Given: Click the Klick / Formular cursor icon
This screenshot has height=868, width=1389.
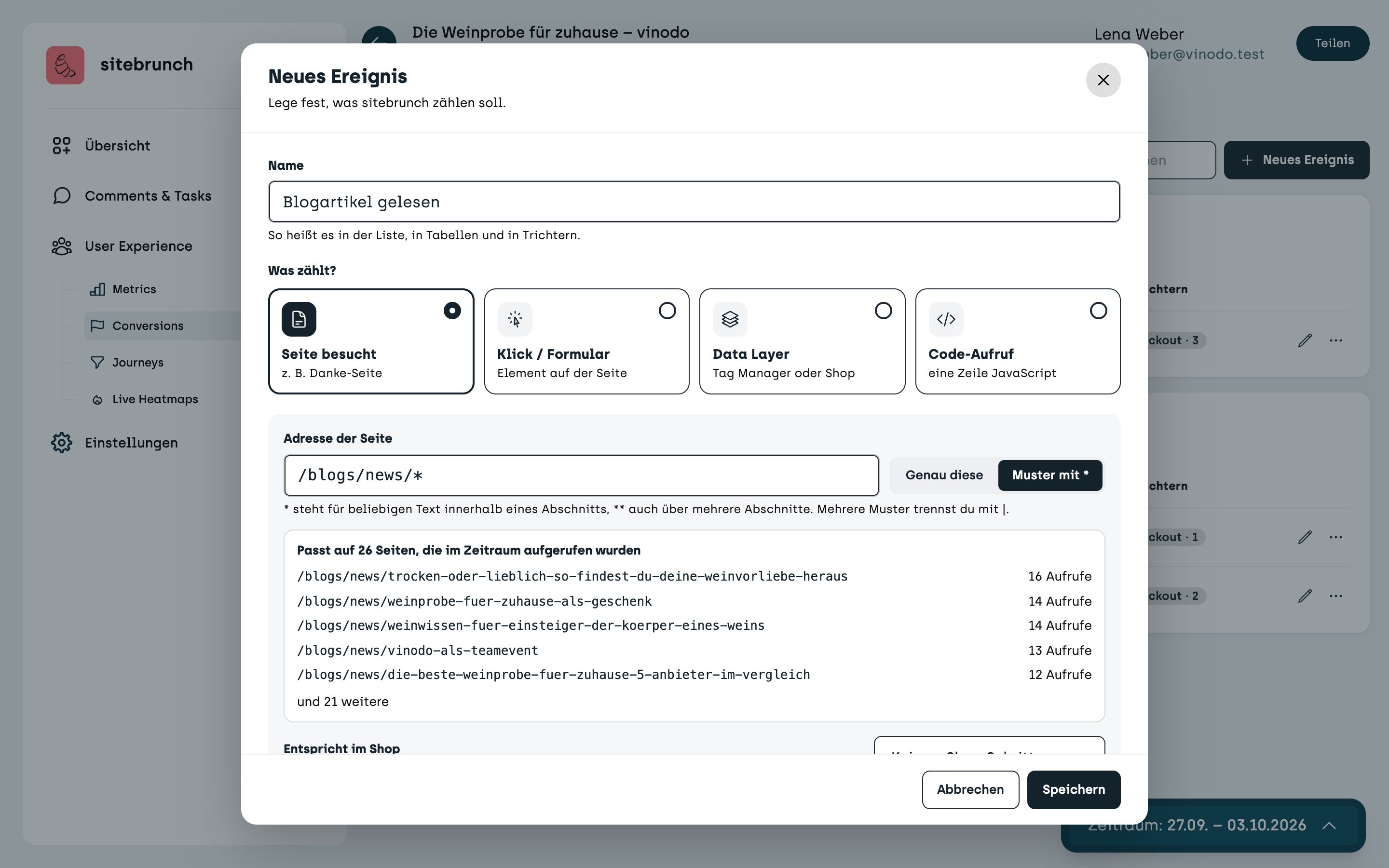Looking at the screenshot, I should point(514,319).
